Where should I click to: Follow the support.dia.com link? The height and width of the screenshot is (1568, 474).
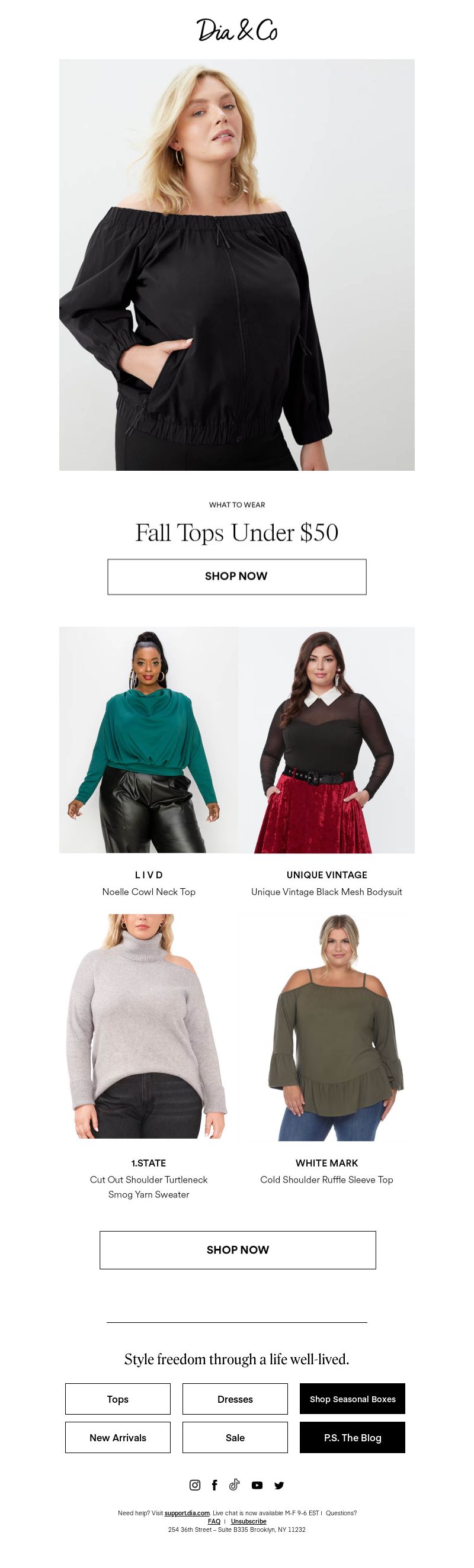(187, 1512)
